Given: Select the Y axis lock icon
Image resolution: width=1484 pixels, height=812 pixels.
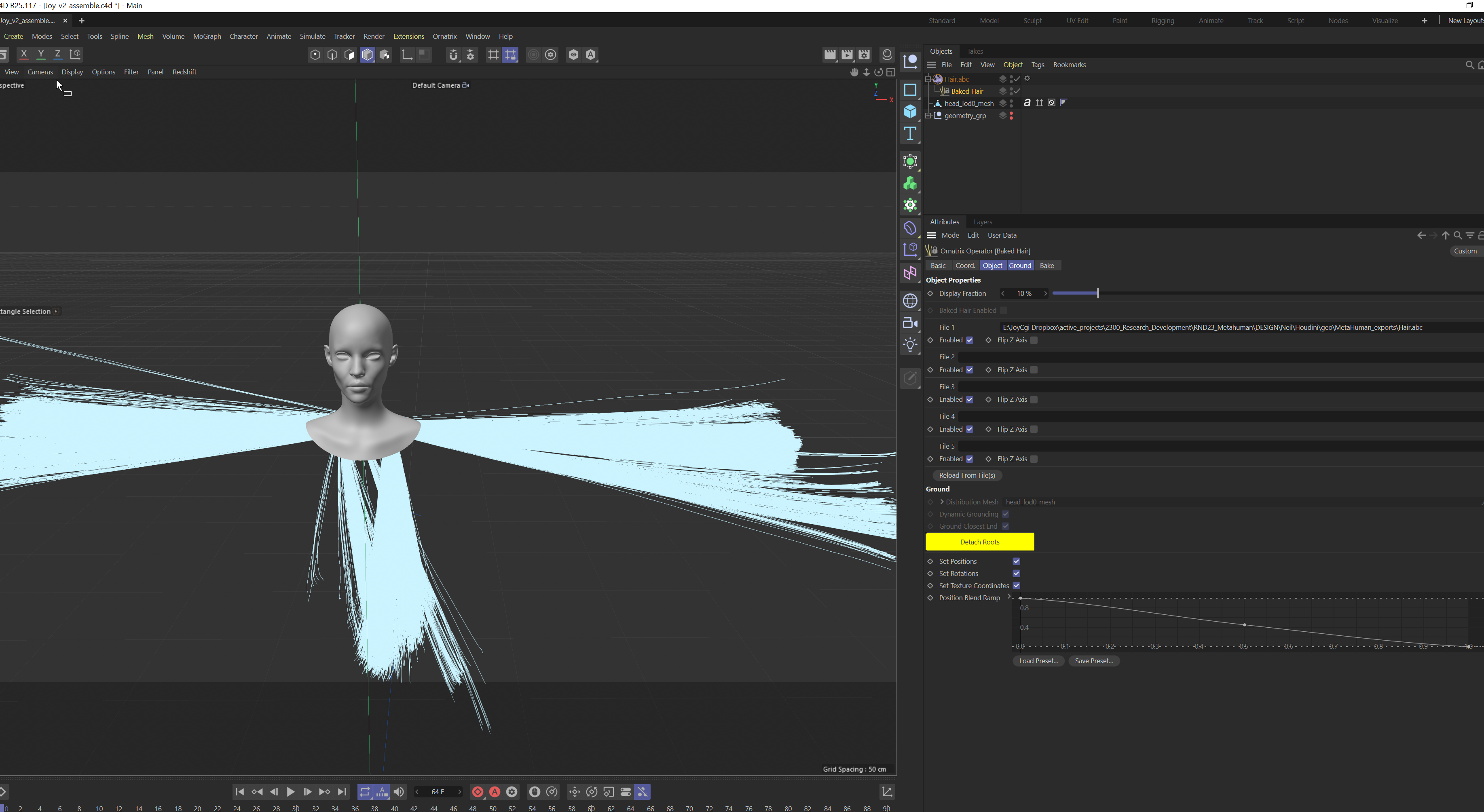Looking at the screenshot, I should [41, 54].
